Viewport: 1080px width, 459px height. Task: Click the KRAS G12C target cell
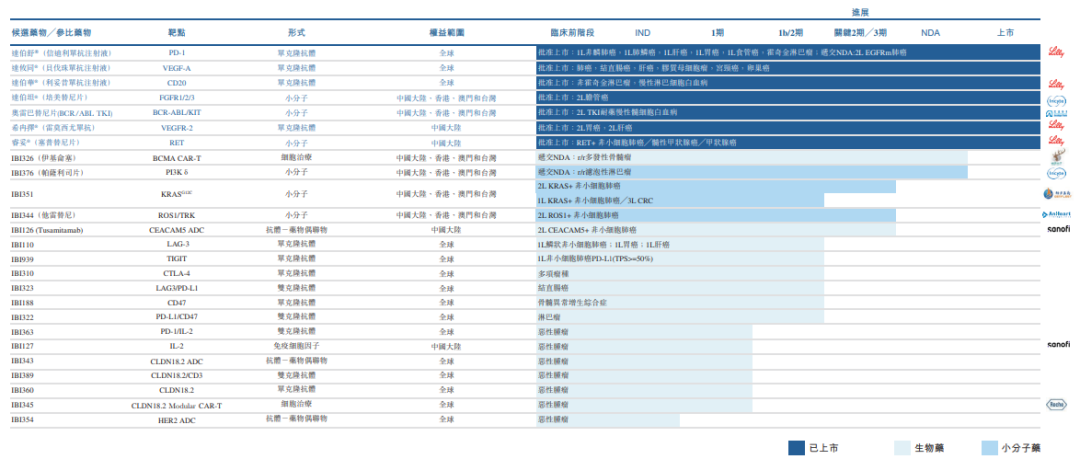coord(176,194)
